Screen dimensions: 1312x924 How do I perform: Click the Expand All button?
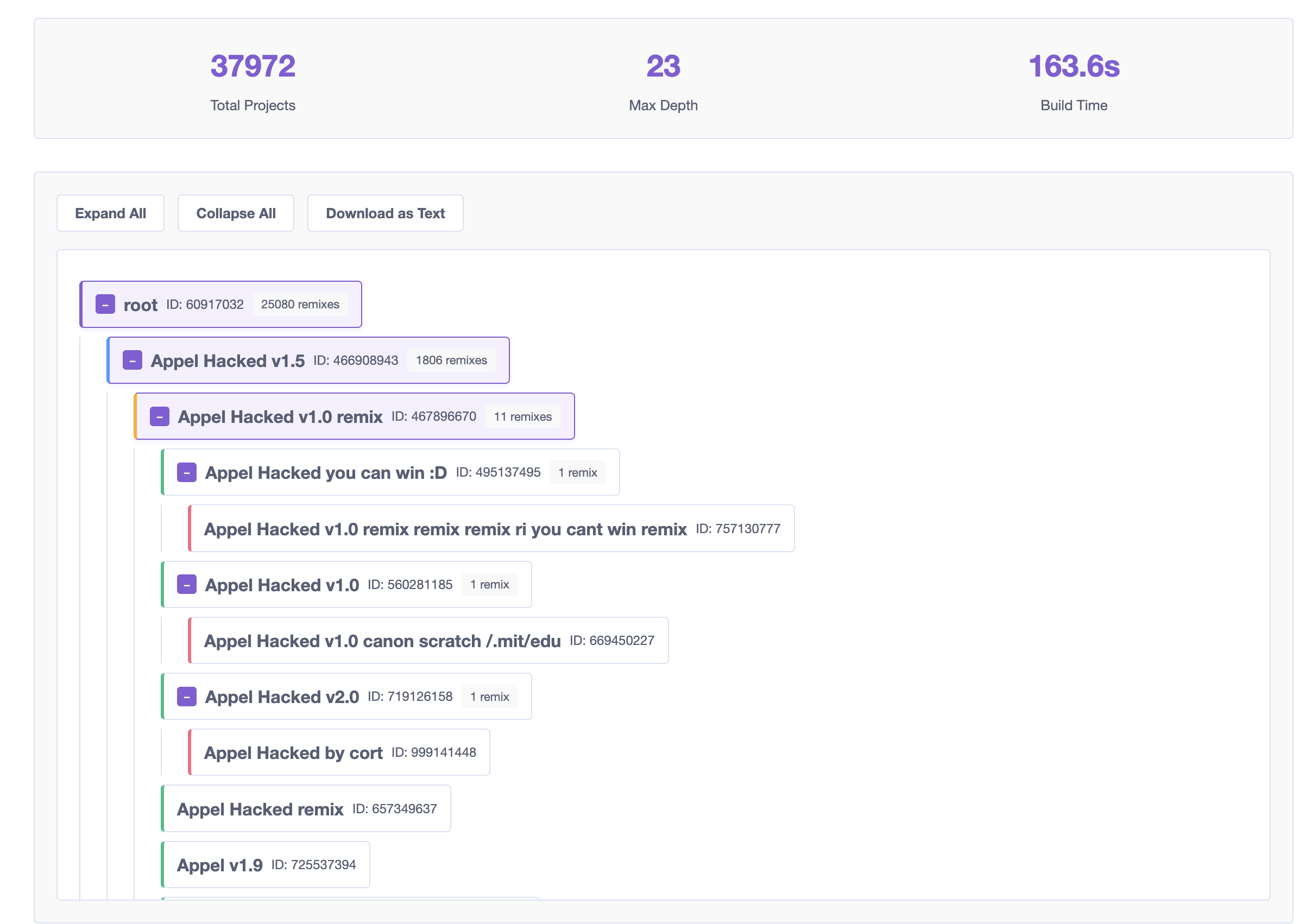coord(110,213)
